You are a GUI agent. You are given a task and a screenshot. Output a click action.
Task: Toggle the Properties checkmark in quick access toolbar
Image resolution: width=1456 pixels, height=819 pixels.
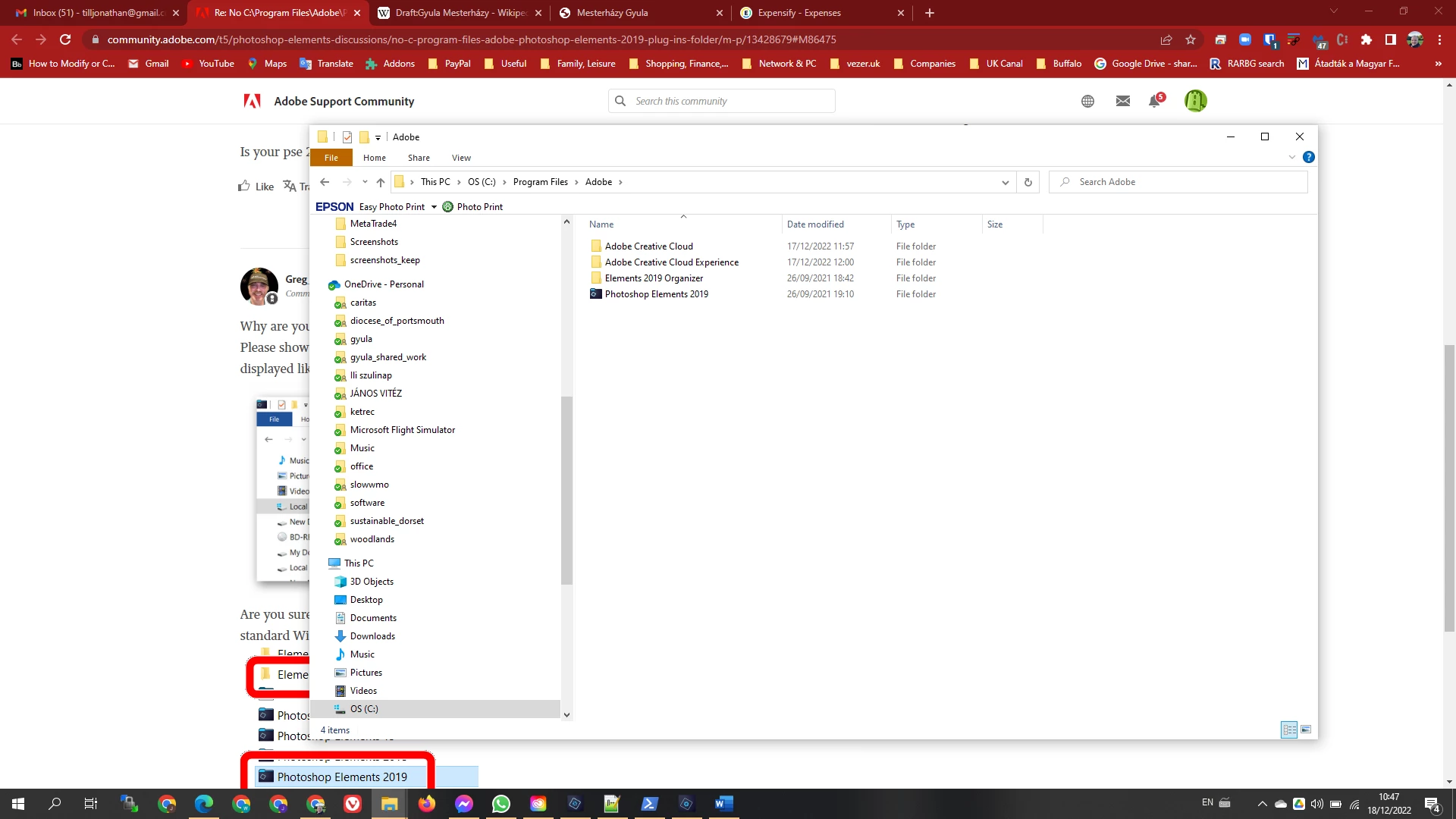[x=347, y=137]
